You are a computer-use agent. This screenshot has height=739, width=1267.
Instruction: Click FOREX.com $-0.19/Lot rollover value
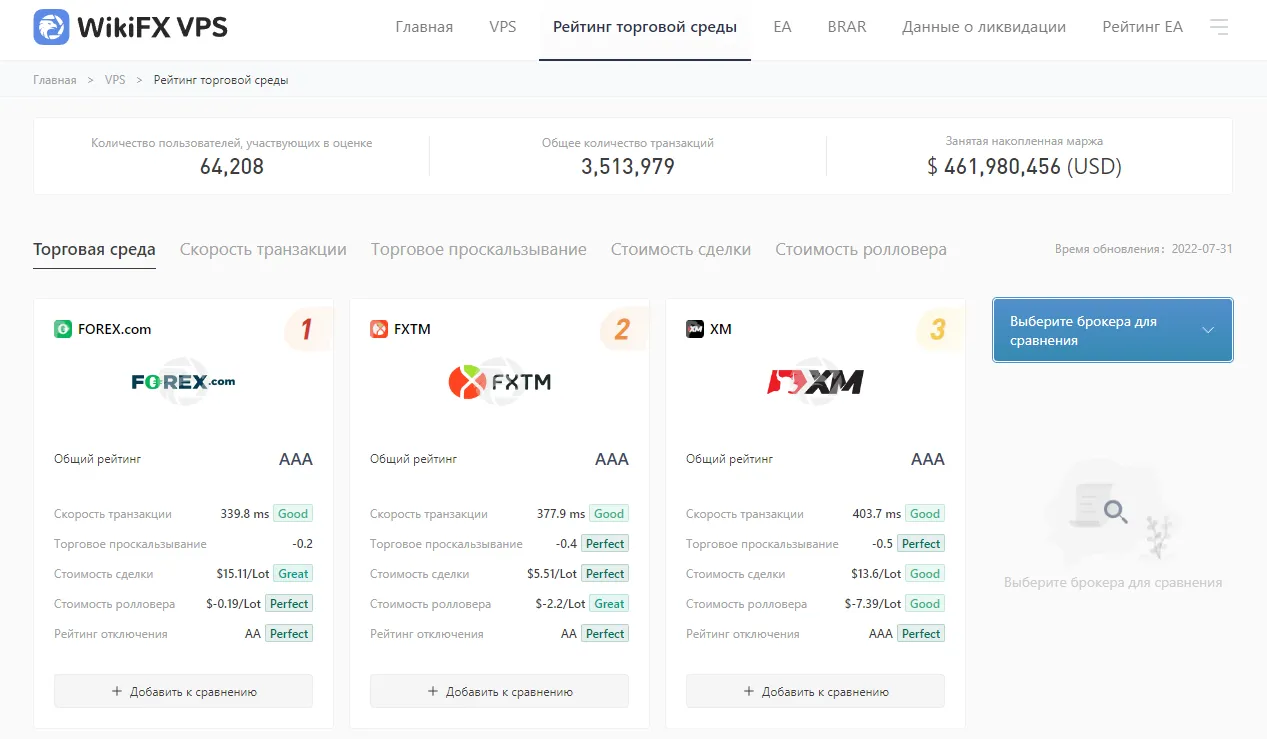[233, 604]
